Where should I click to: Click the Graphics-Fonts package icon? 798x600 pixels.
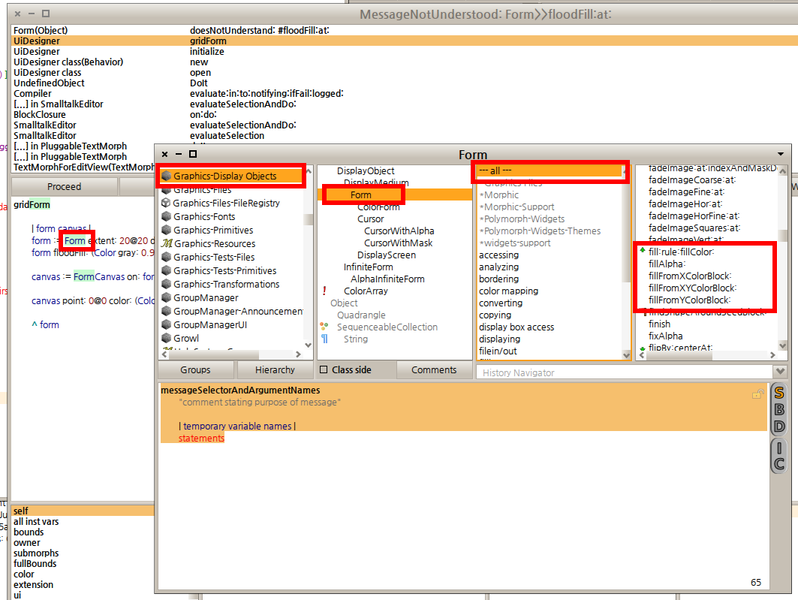[x=166, y=217]
